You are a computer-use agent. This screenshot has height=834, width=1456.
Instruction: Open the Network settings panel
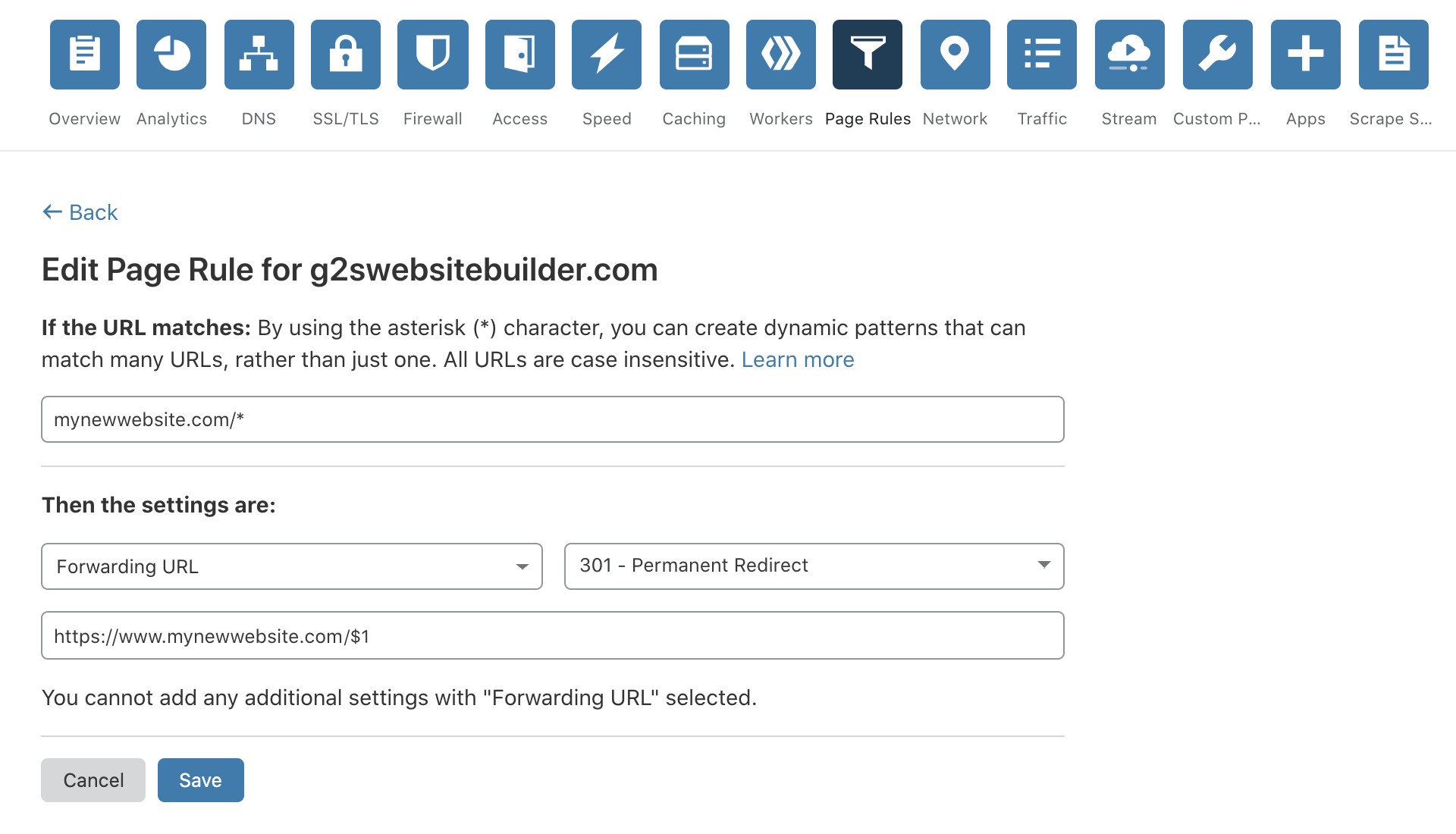click(x=955, y=55)
